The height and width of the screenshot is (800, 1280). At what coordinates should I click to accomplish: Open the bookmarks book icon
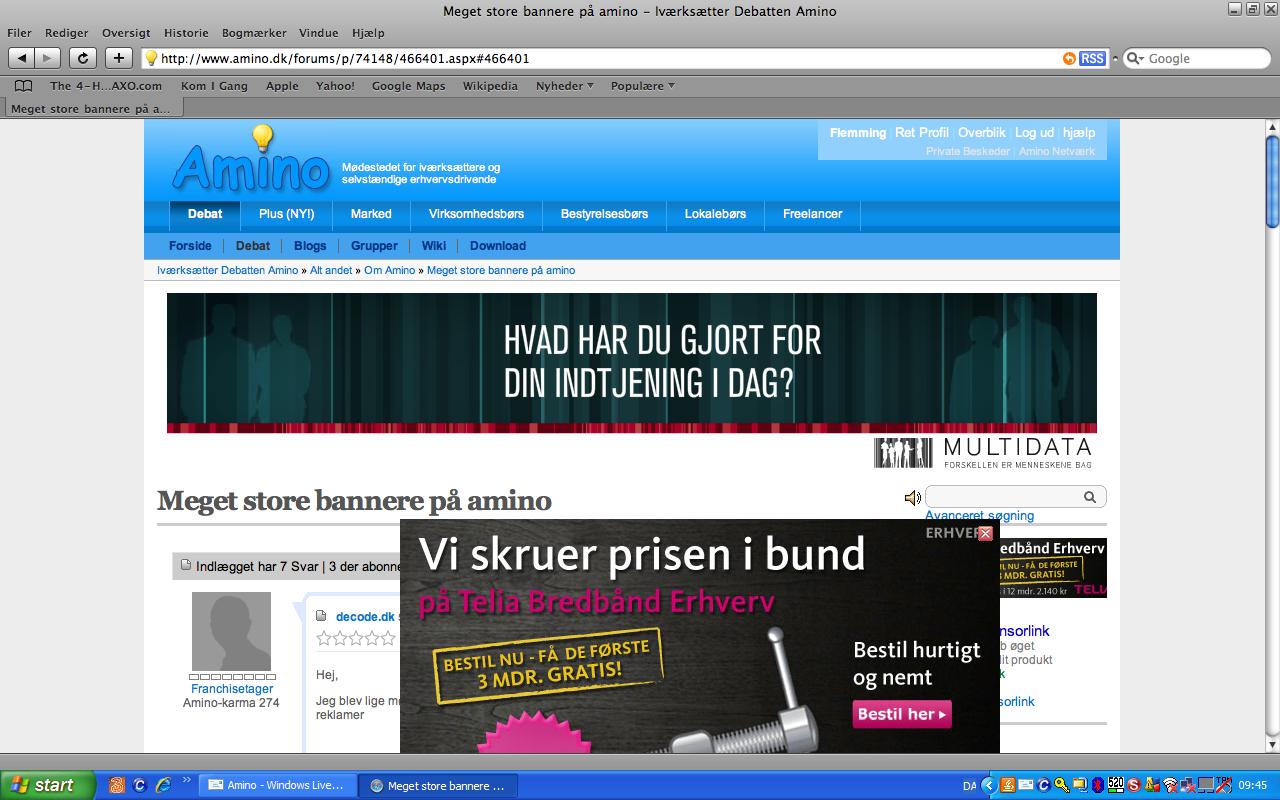(23, 86)
